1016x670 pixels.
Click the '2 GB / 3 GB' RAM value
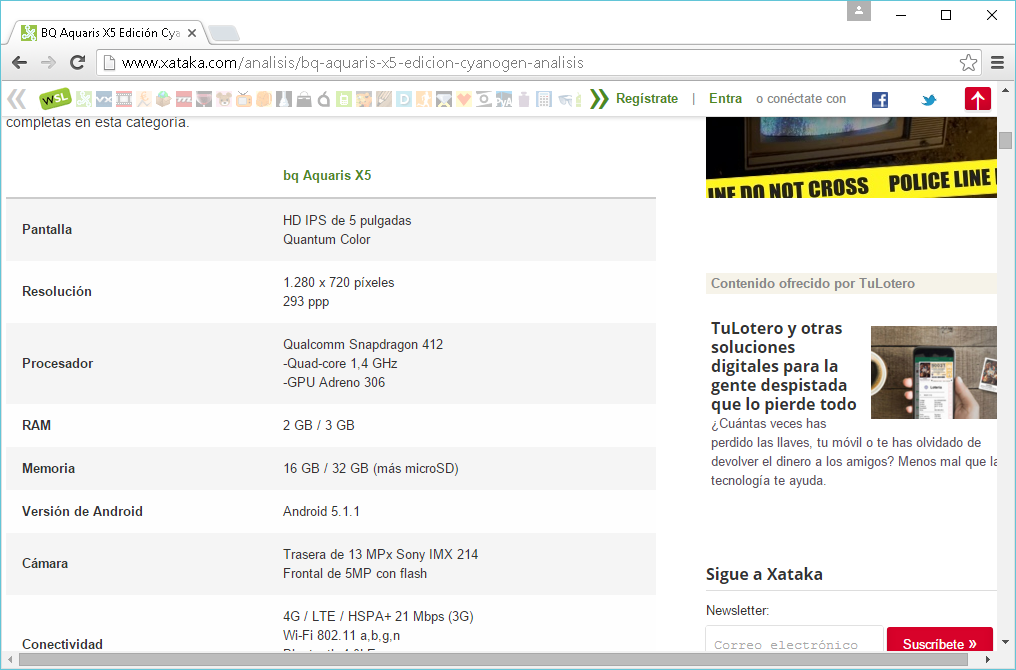319,426
